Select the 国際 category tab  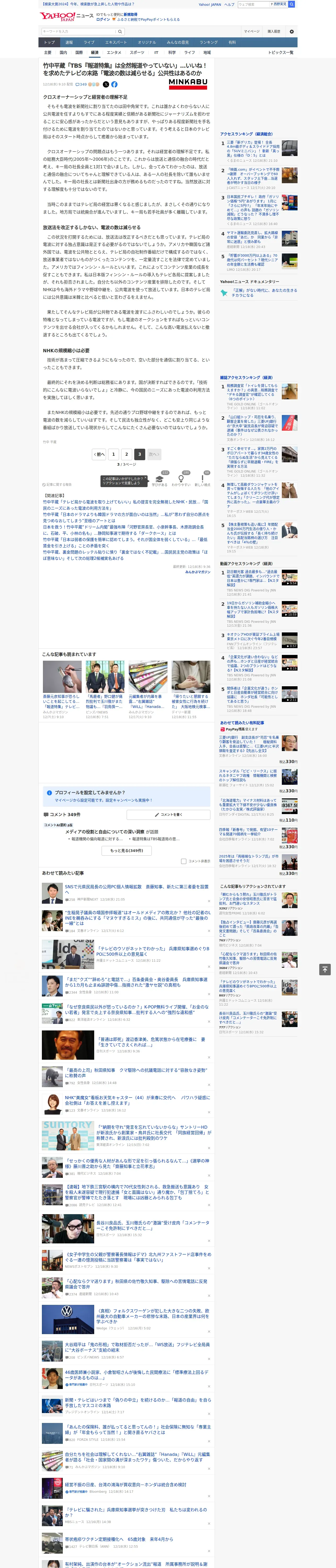click(x=79, y=52)
